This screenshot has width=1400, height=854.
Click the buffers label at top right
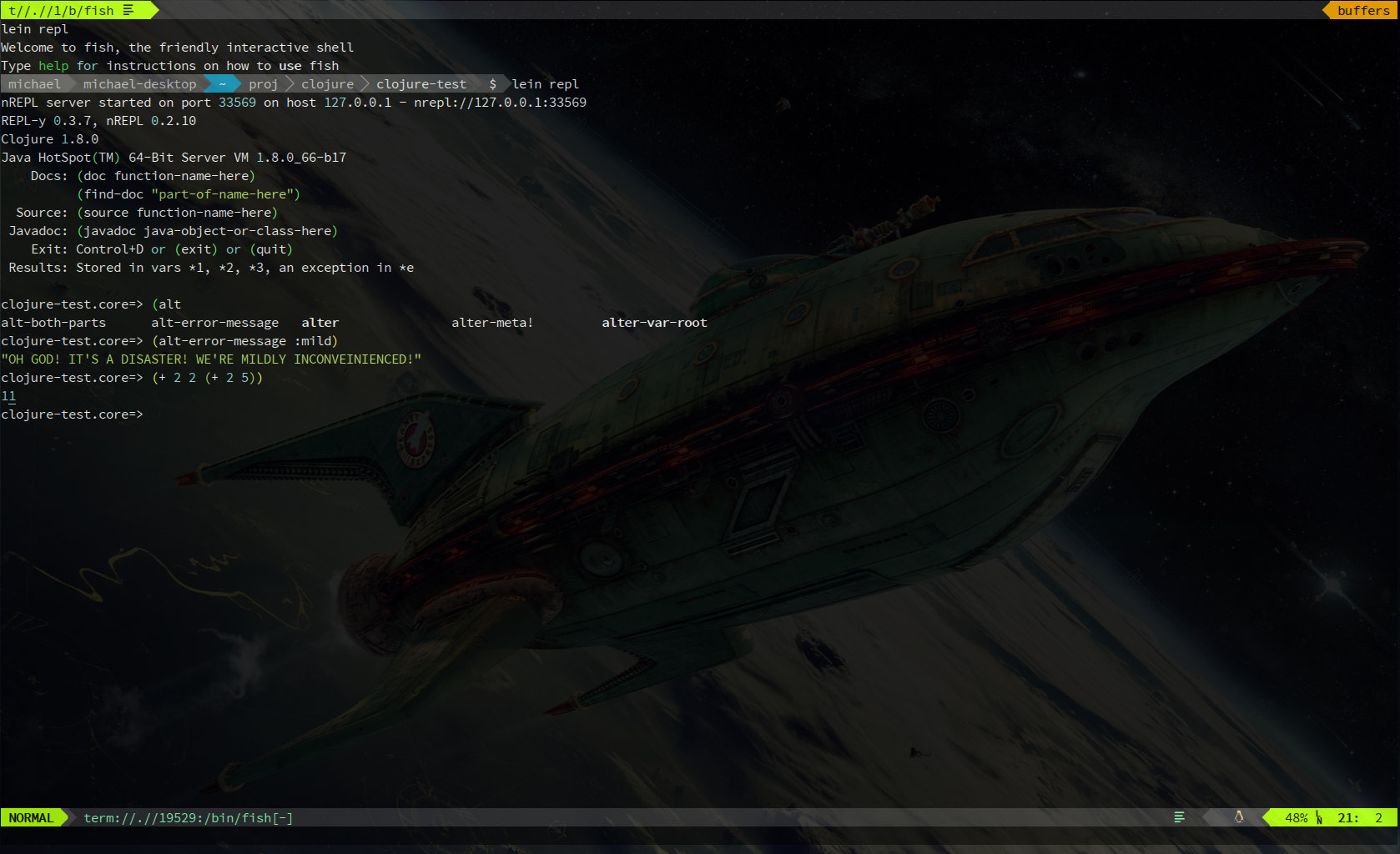[x=1362, y=10]
